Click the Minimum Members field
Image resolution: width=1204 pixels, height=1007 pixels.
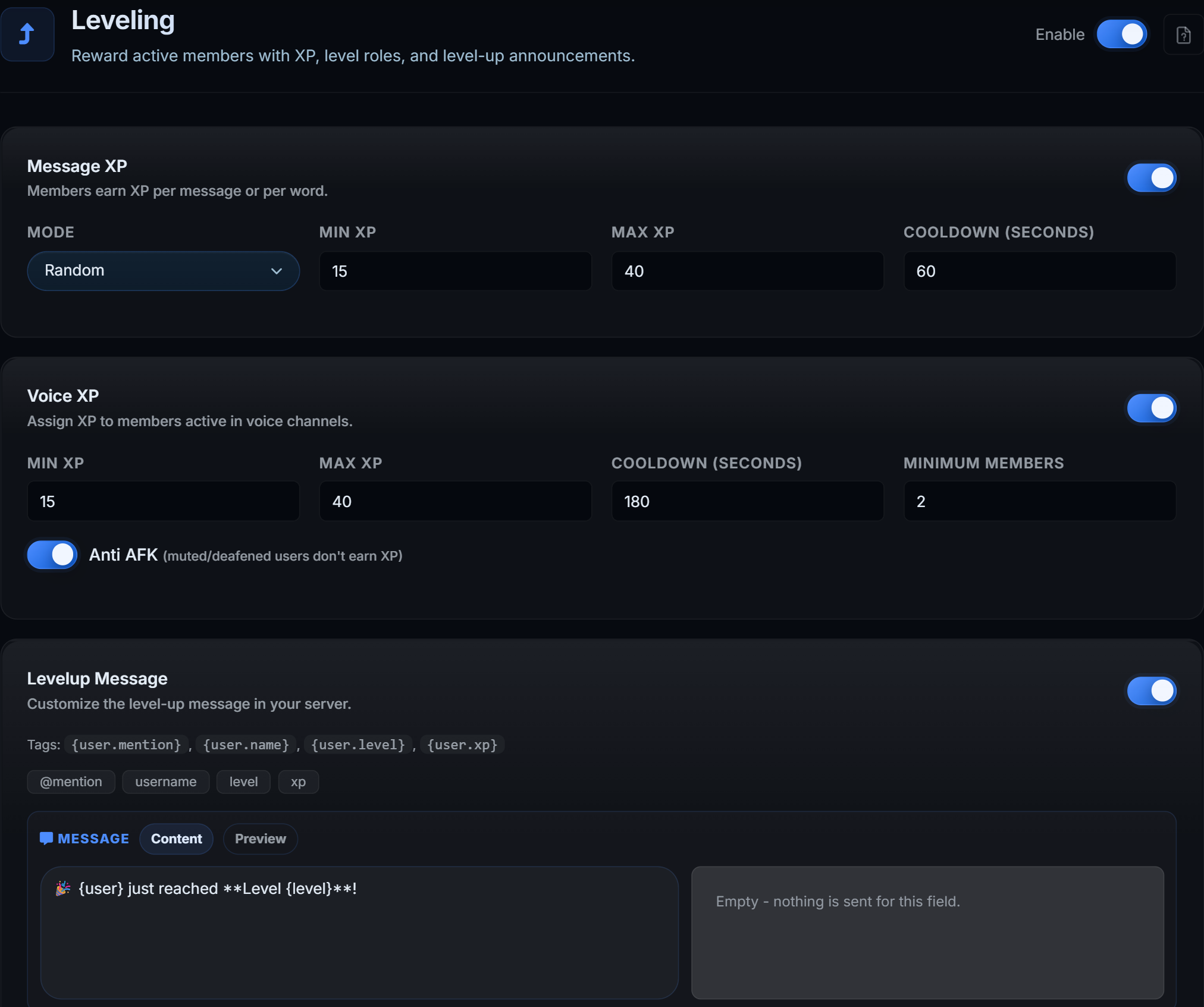pyautogui.click(x=1040, y=502)
